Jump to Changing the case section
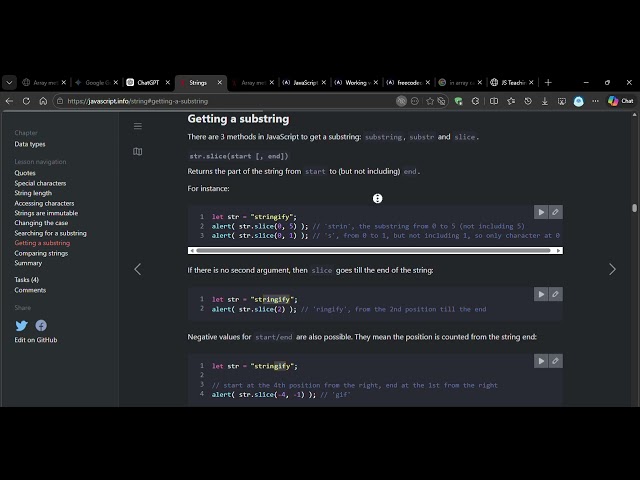 tap(41, 223)
